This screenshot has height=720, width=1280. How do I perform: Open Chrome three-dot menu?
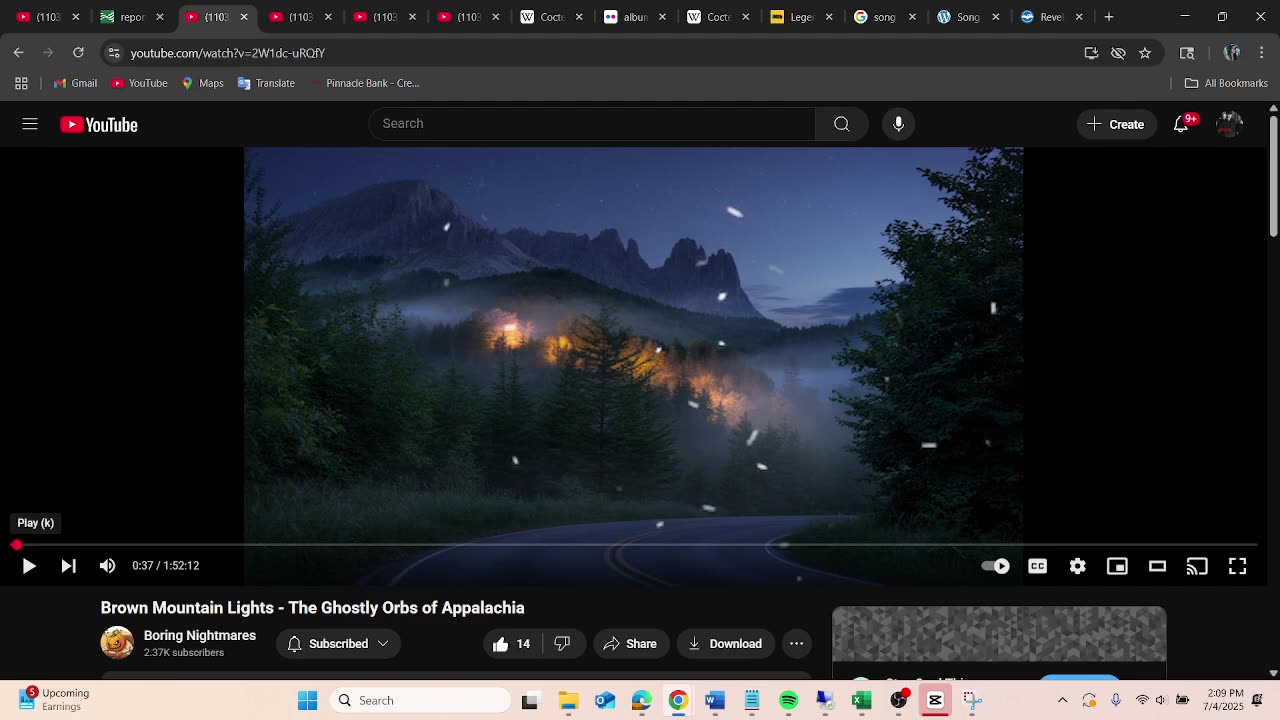[x=1261, y=53]
